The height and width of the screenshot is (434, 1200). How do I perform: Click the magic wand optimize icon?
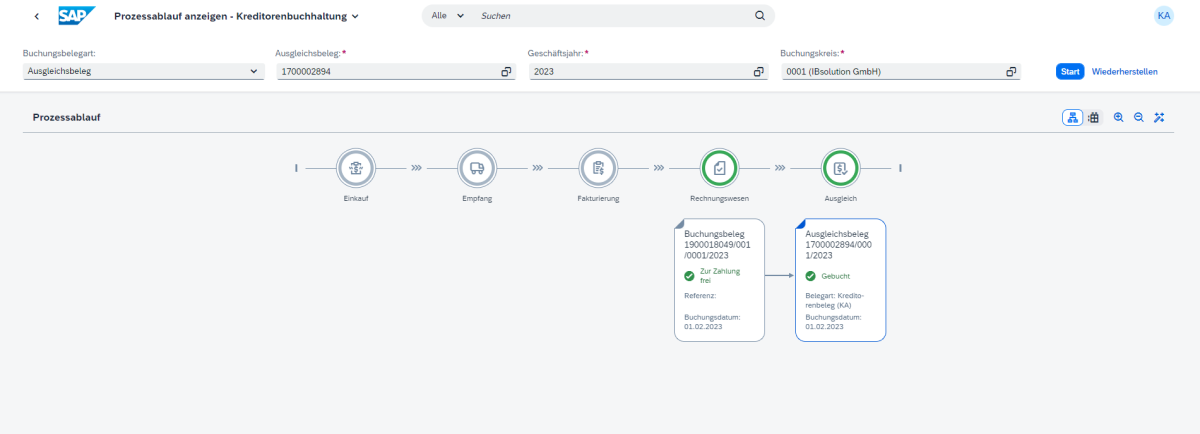coord(1159,117)
